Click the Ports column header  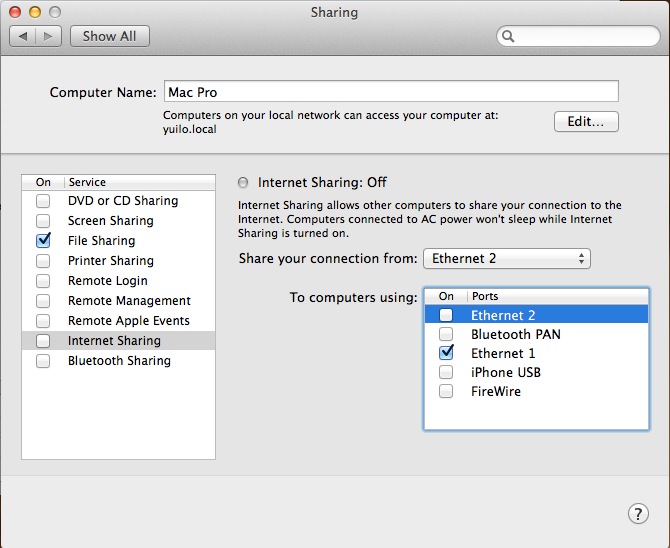pos(558,297)
